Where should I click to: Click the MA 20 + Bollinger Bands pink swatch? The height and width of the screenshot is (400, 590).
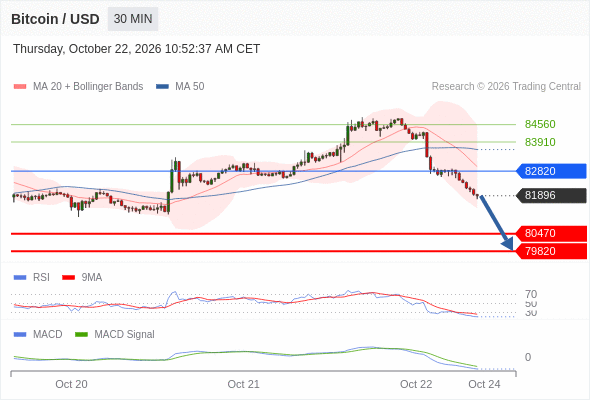click(x=20, y=87)
